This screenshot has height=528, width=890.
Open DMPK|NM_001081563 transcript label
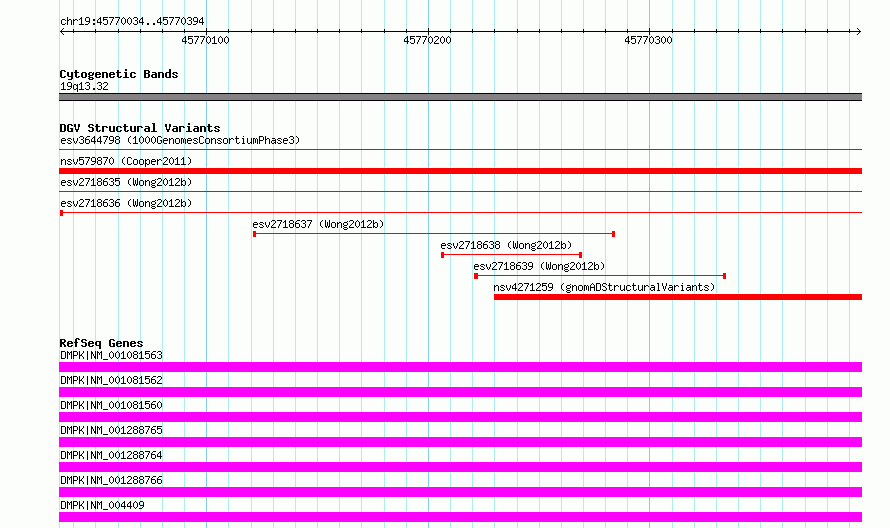tap(111, 355)
